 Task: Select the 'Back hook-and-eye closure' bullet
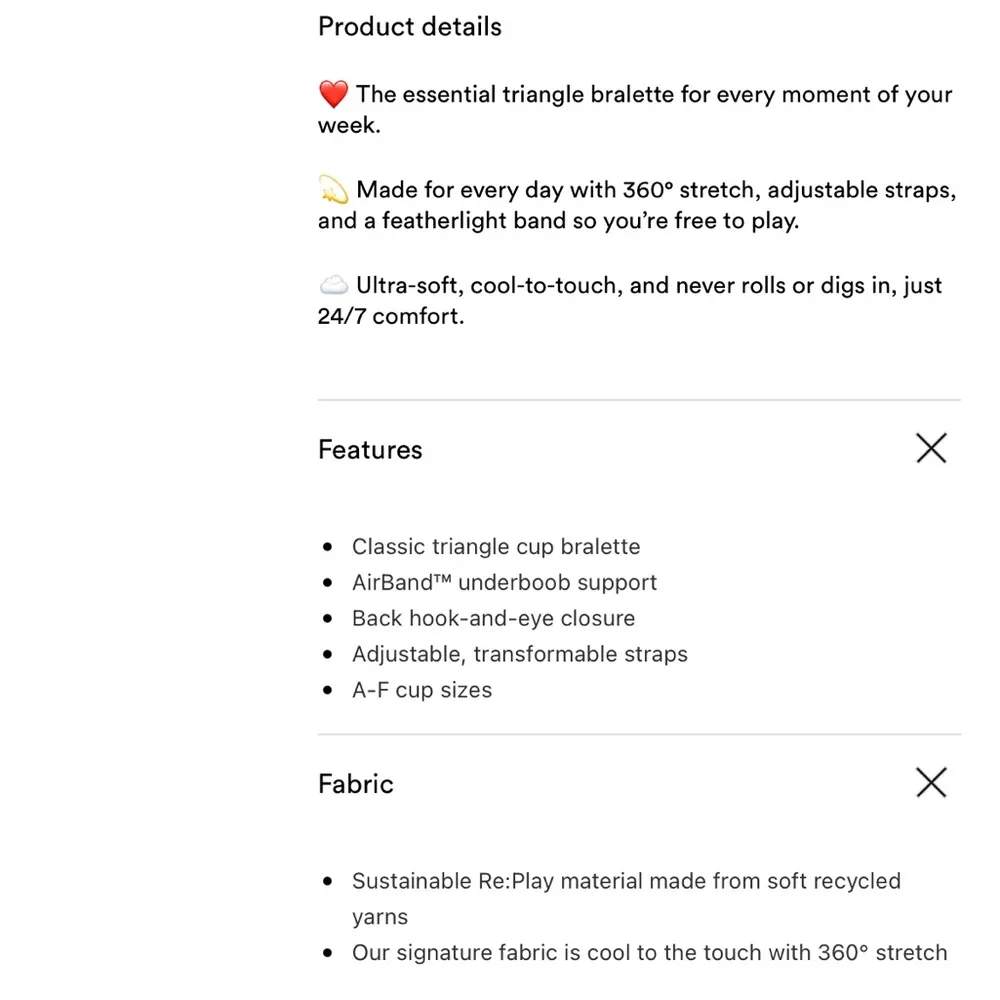pyautogui.click(x=493, y=619)
